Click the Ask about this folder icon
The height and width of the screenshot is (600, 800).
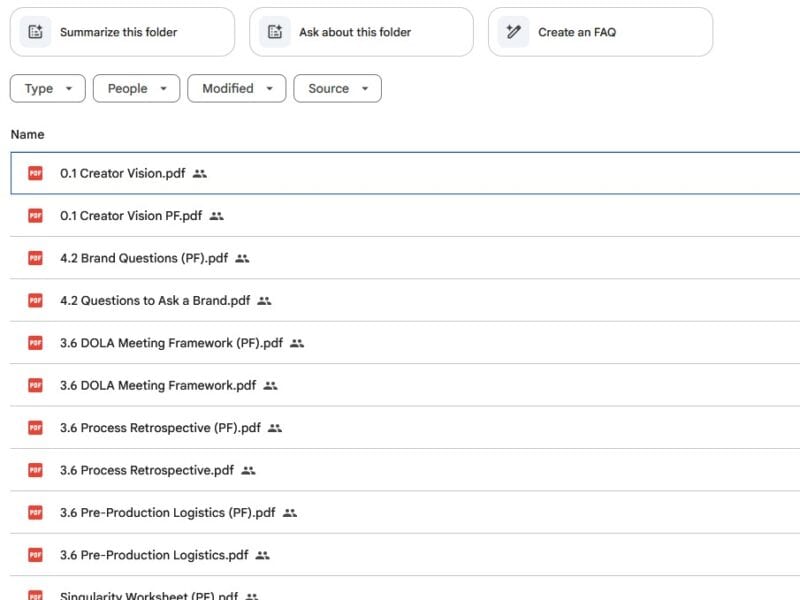[x=274, y=32]
